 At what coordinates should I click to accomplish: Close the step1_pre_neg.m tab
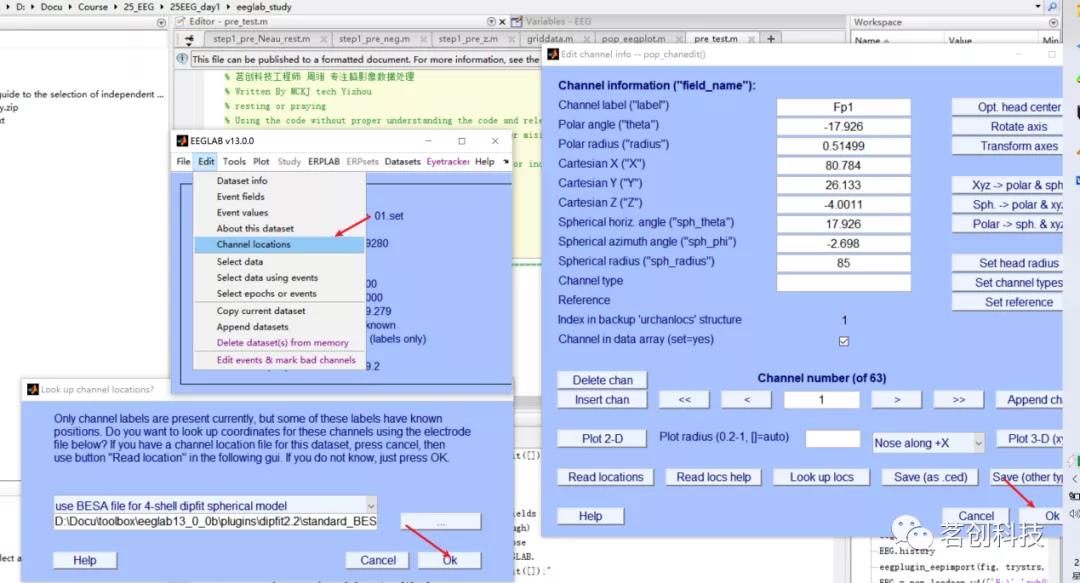click(423, 39)
